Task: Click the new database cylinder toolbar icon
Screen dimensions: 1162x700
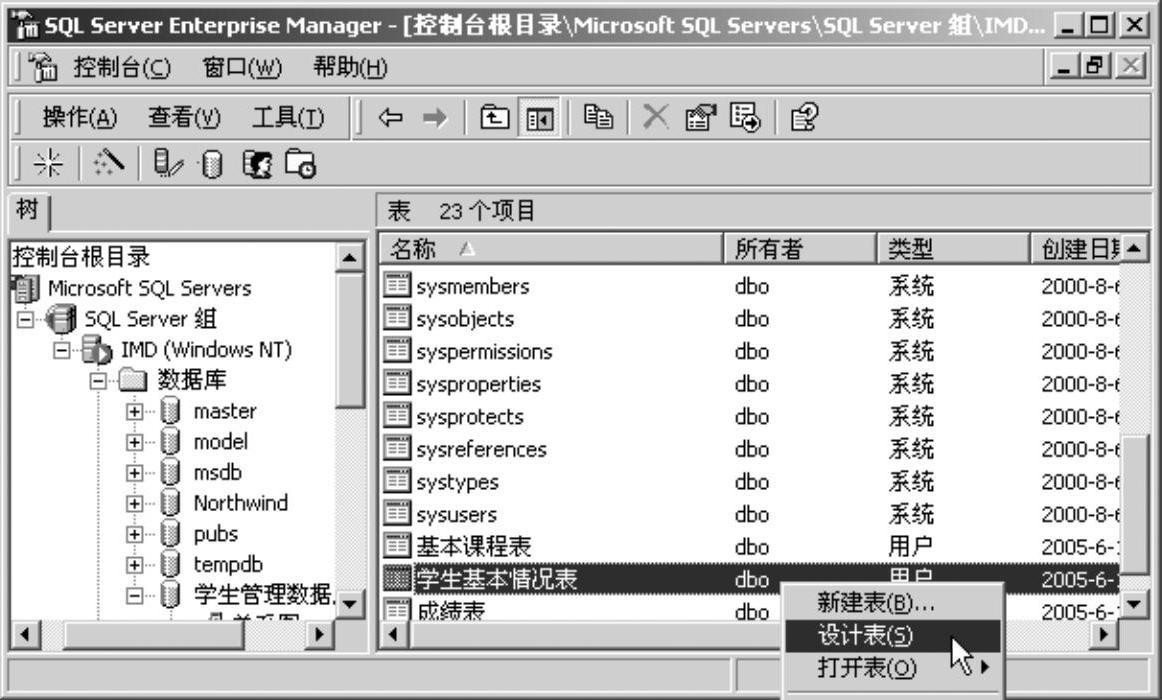Action: (x=212, y=164)
